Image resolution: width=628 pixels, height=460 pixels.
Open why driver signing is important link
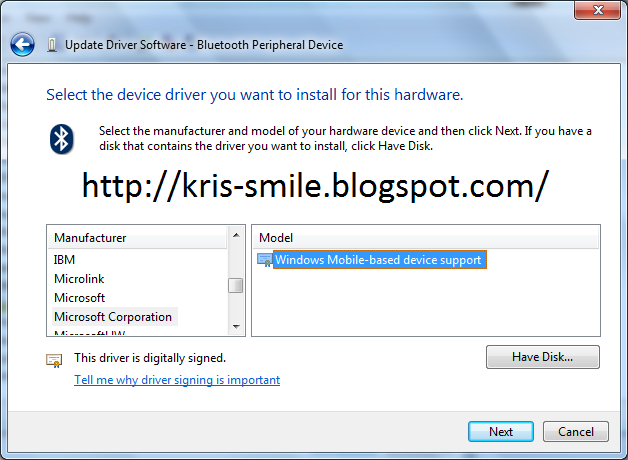177,380
